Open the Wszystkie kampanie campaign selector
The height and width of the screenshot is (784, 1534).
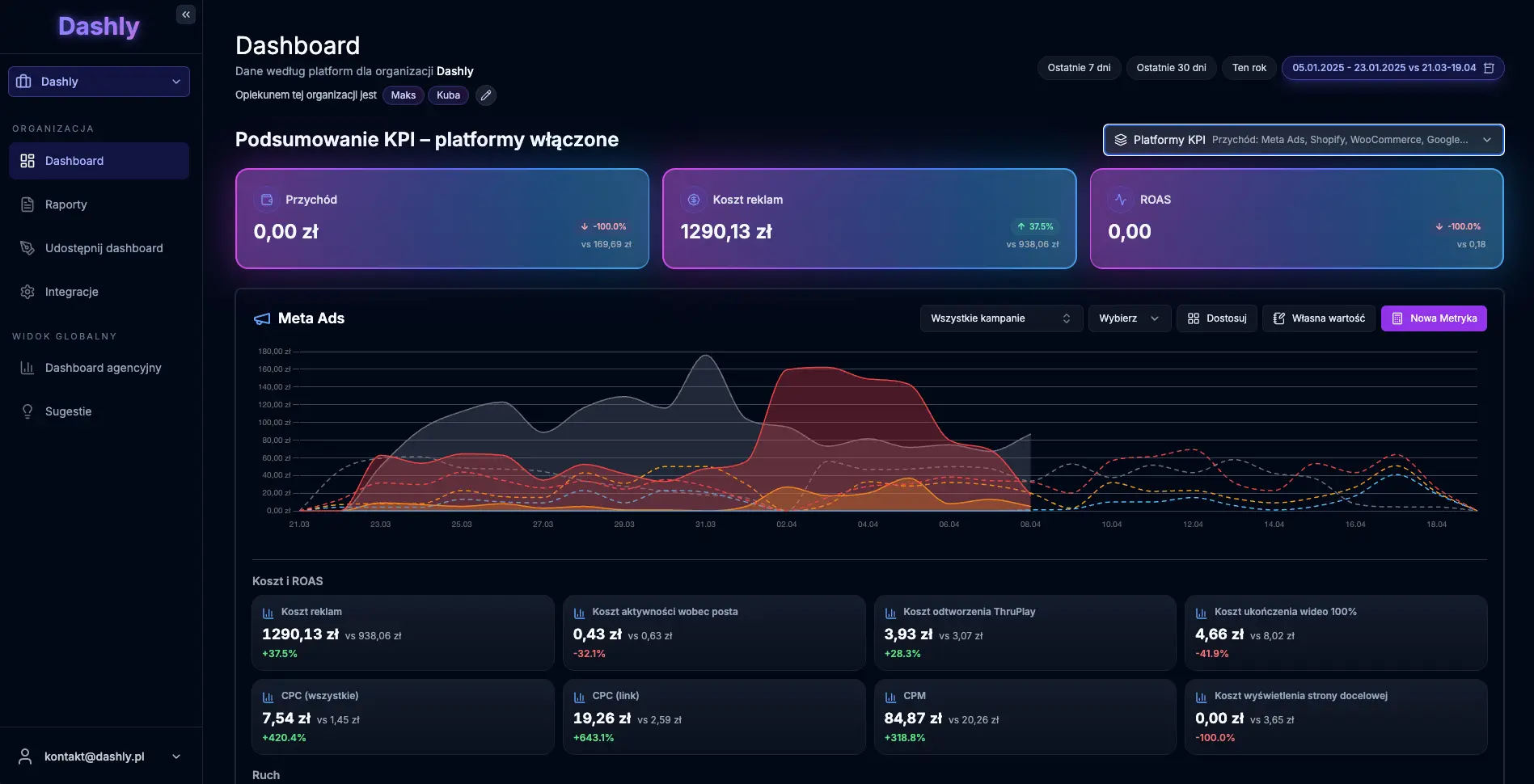[1000, 318]
